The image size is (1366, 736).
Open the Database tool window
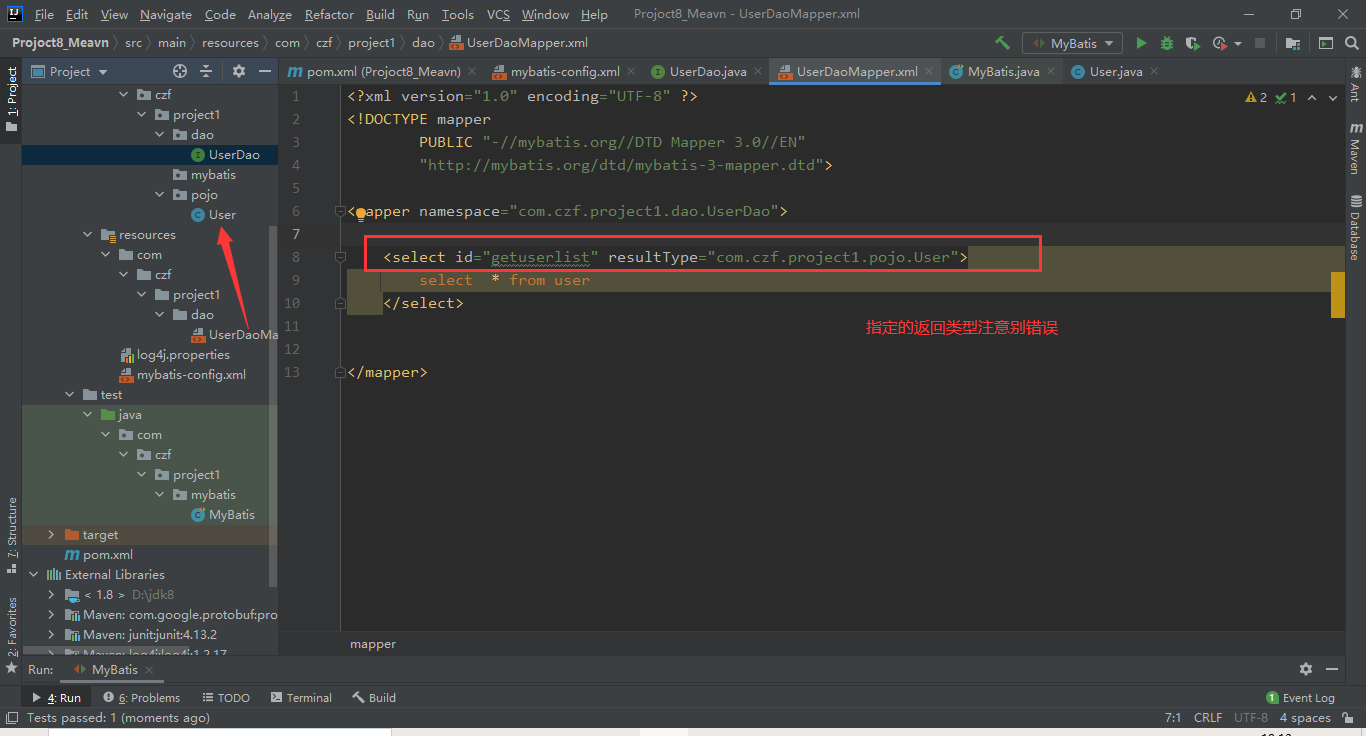tap(1355, 227)
